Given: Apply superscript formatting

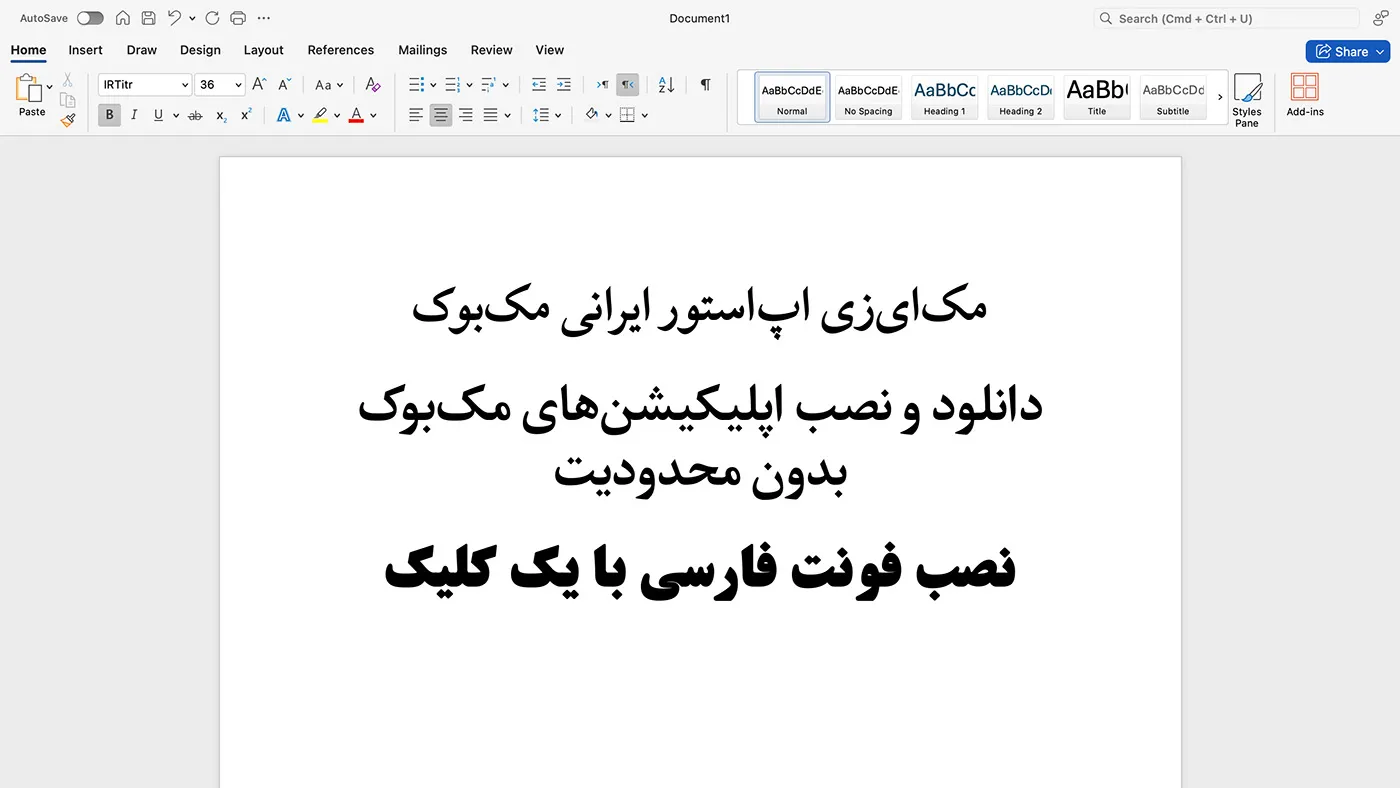Looking at the screenshot, I should pos(245,115).
